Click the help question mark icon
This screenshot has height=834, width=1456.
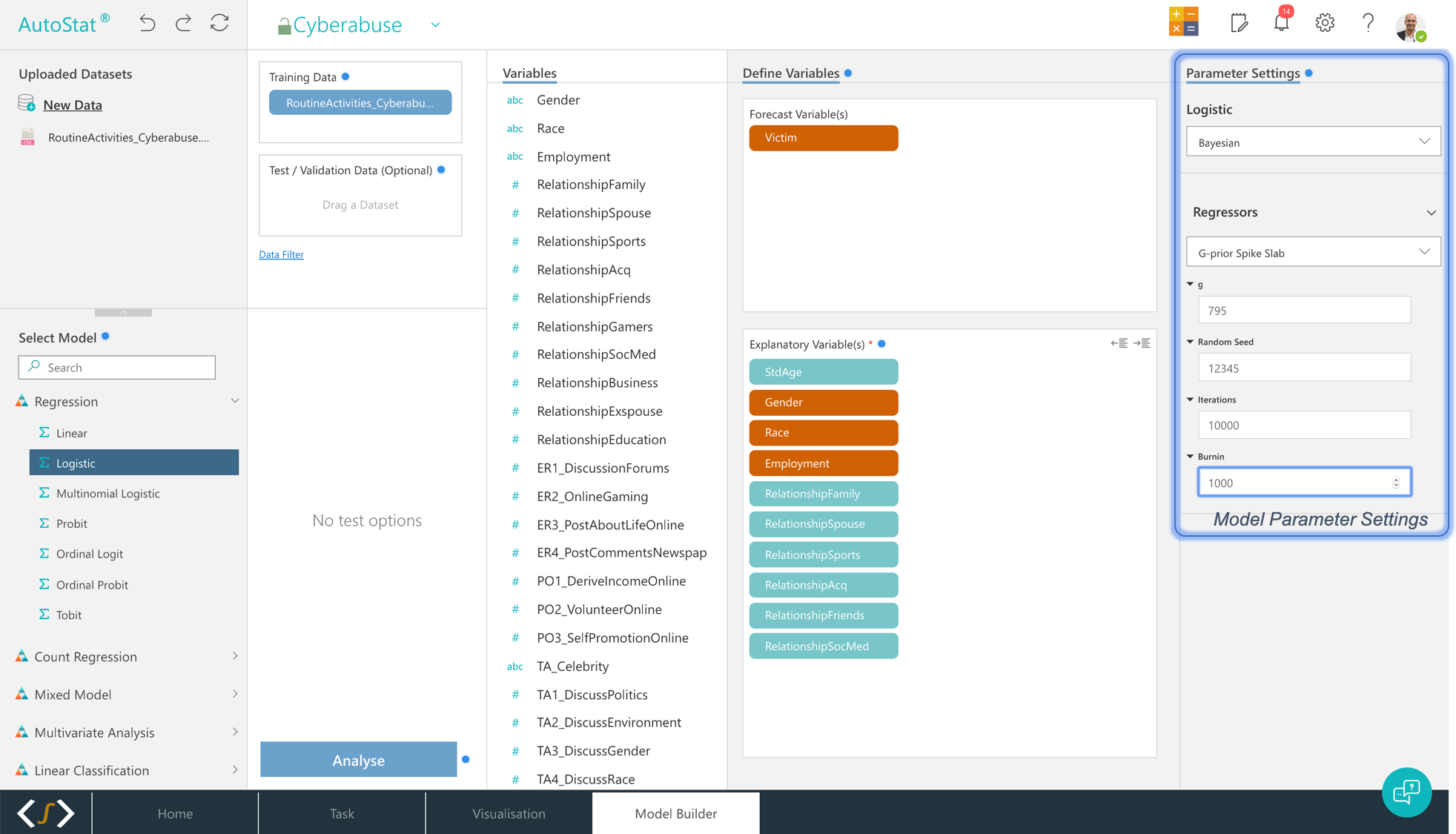click(x=1368, y=23)
